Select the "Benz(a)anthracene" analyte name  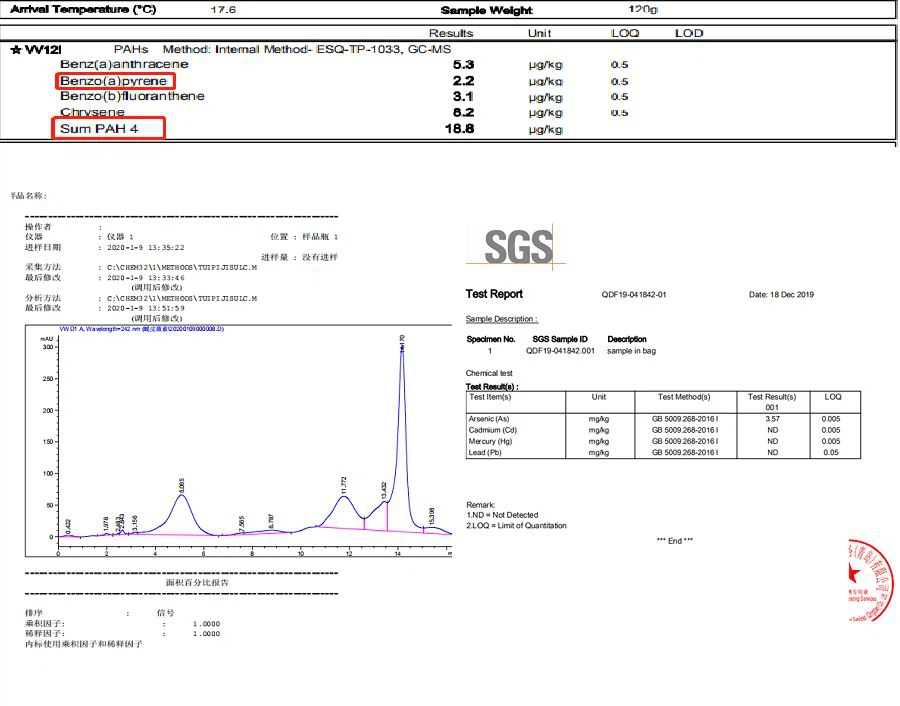124,64
